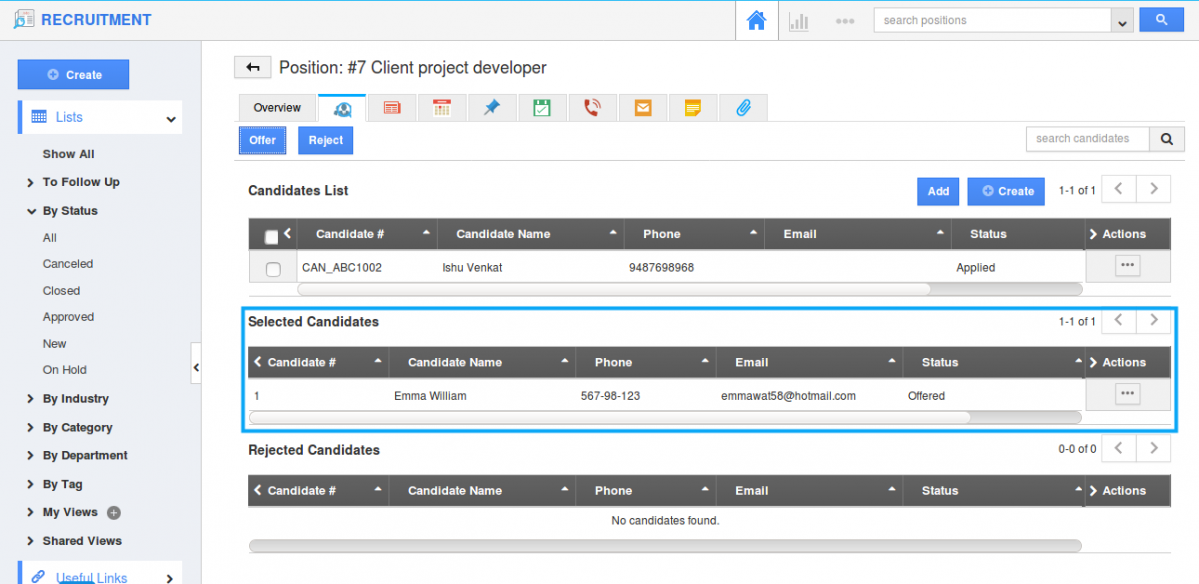Viewport: 1199px width, 584px height.
Task: Open the bar chart reports icon
Action: 799,20
